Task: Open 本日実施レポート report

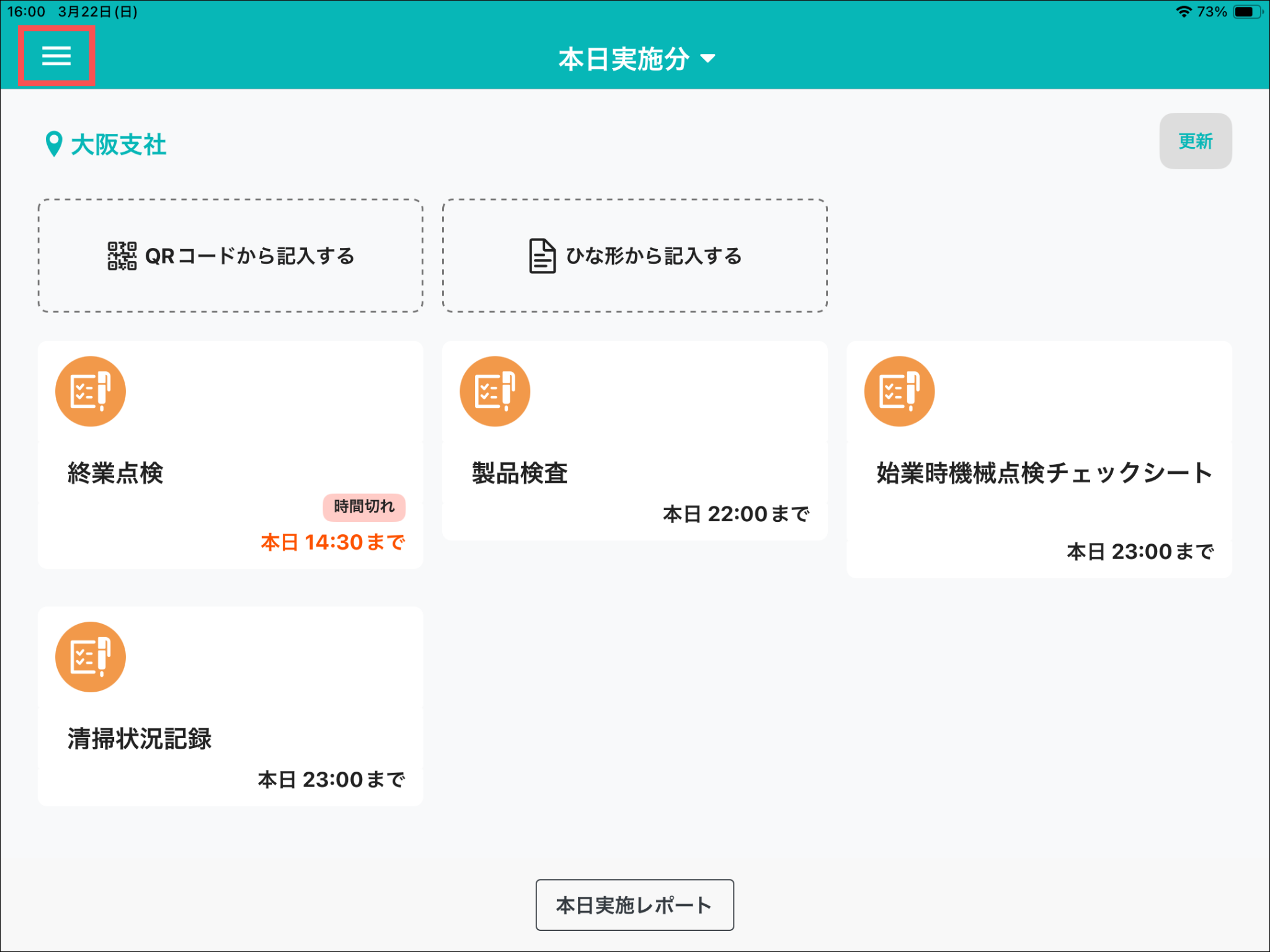Action: tap(634, 905)
